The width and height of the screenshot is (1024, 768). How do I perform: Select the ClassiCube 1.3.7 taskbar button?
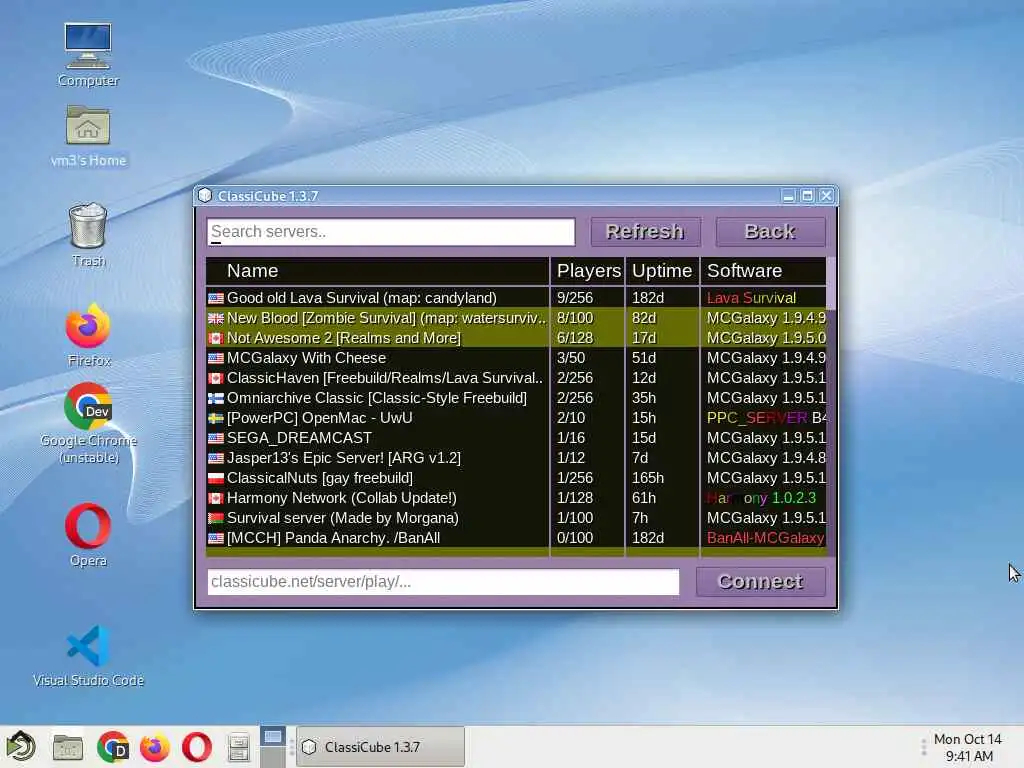pyautogui.click(x=381, y=746)
